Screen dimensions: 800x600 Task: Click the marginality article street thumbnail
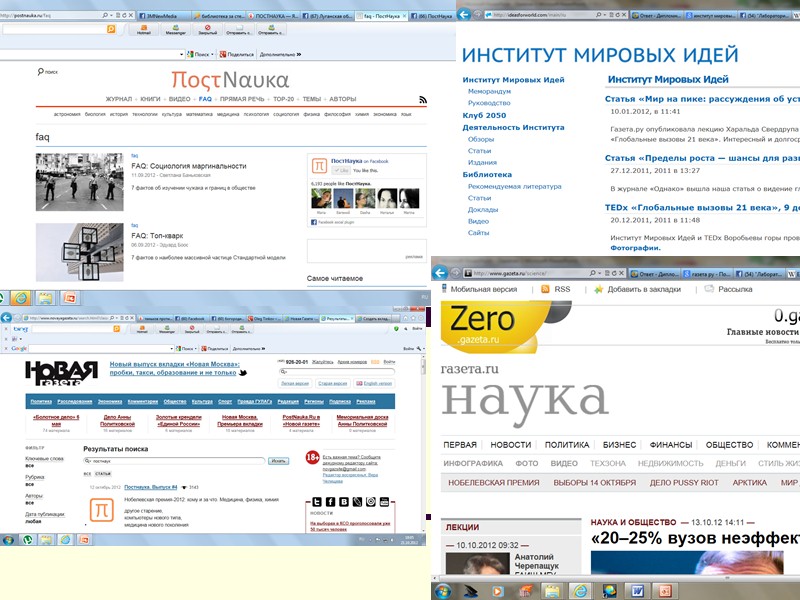coord(80,182)
